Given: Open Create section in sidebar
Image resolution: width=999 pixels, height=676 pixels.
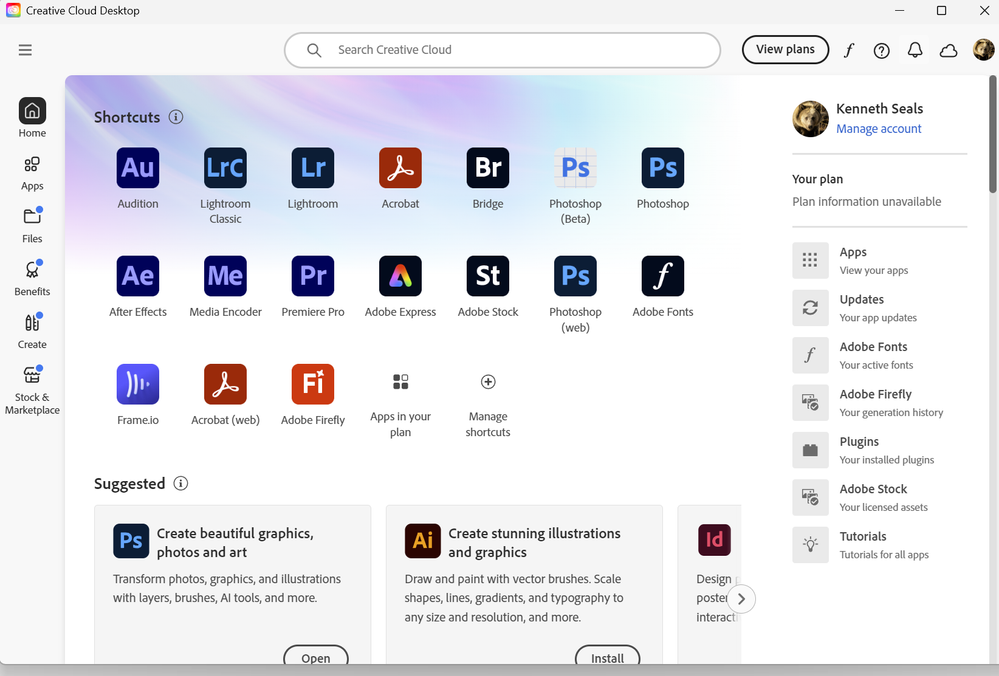Looking at the screenshot, I should click(32, 331).
